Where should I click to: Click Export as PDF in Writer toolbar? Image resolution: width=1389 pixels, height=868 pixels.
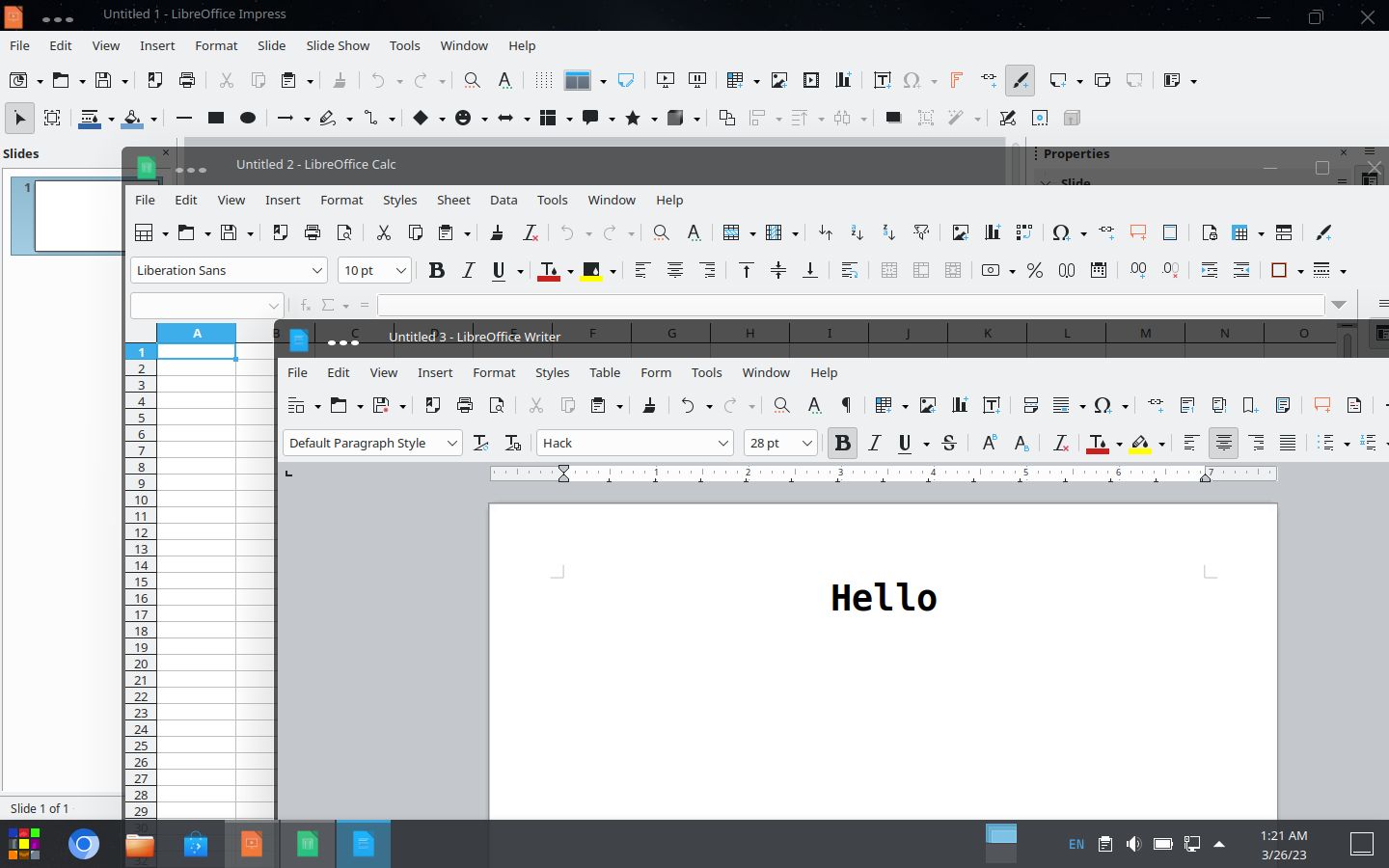click(433, 405)
